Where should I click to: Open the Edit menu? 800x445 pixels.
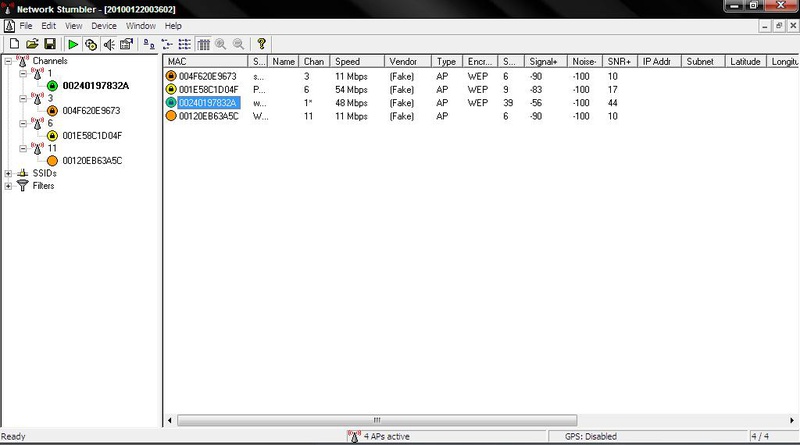[48, 26]
